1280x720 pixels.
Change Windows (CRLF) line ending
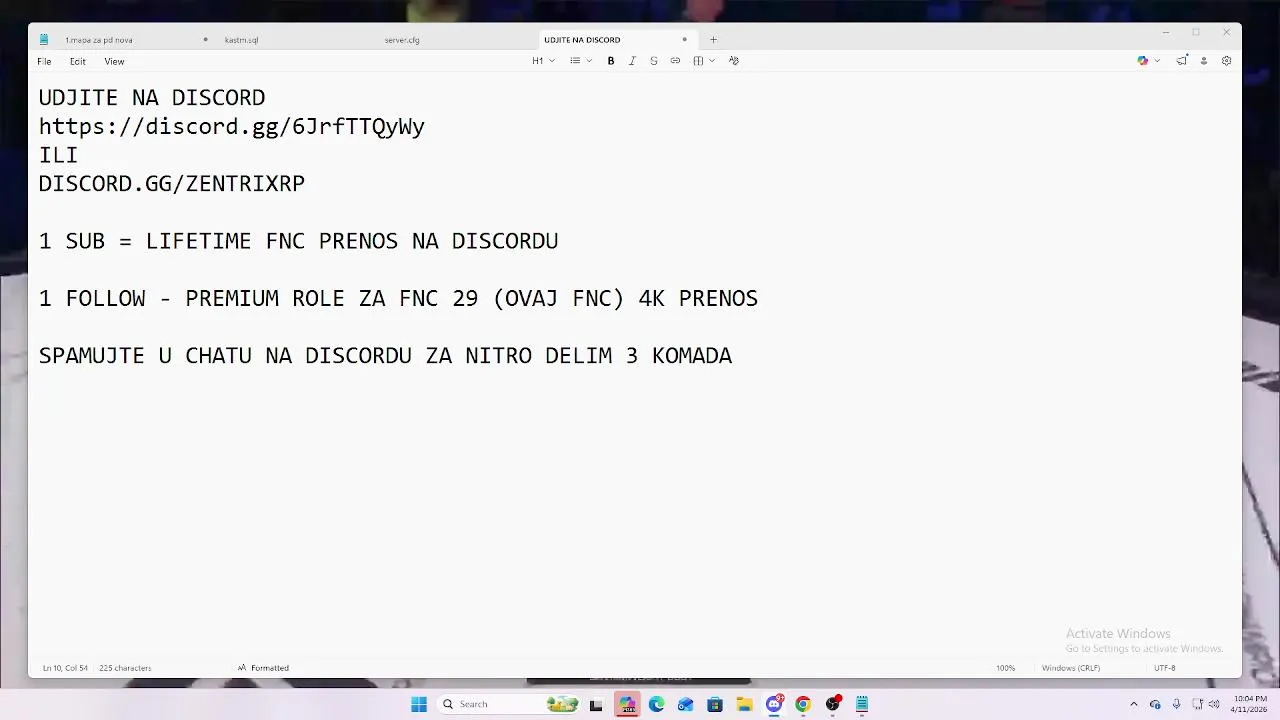coord(1070,668)
